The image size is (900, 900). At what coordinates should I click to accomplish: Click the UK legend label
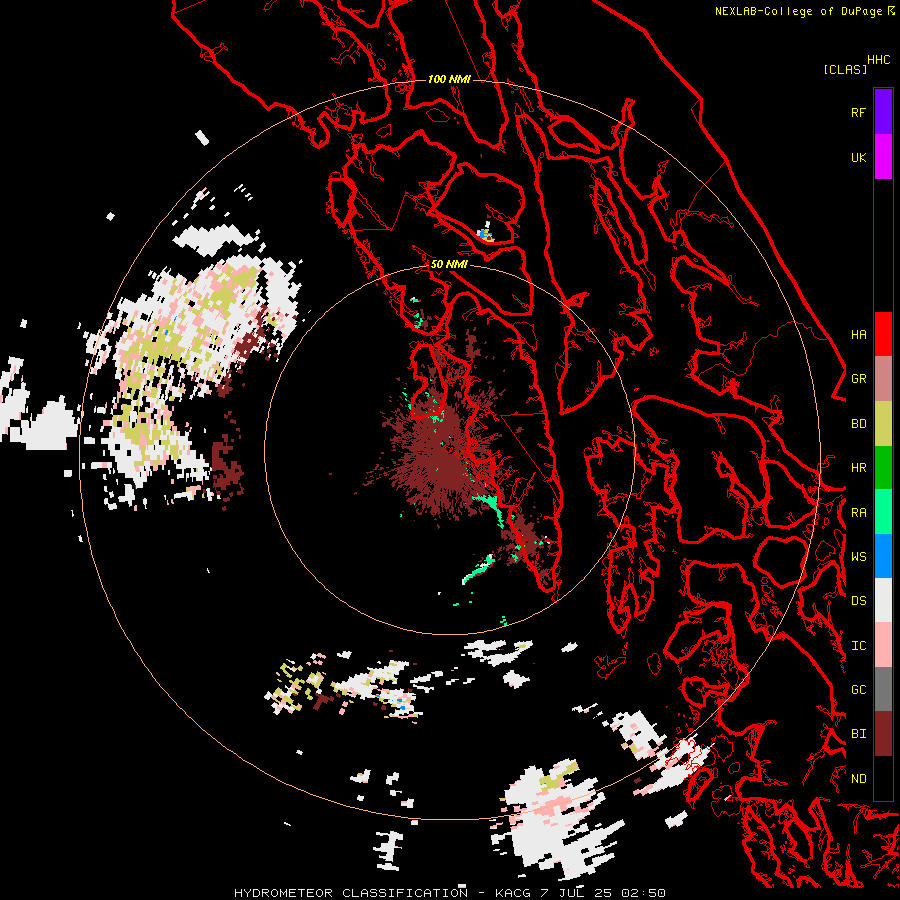(858, 157)
